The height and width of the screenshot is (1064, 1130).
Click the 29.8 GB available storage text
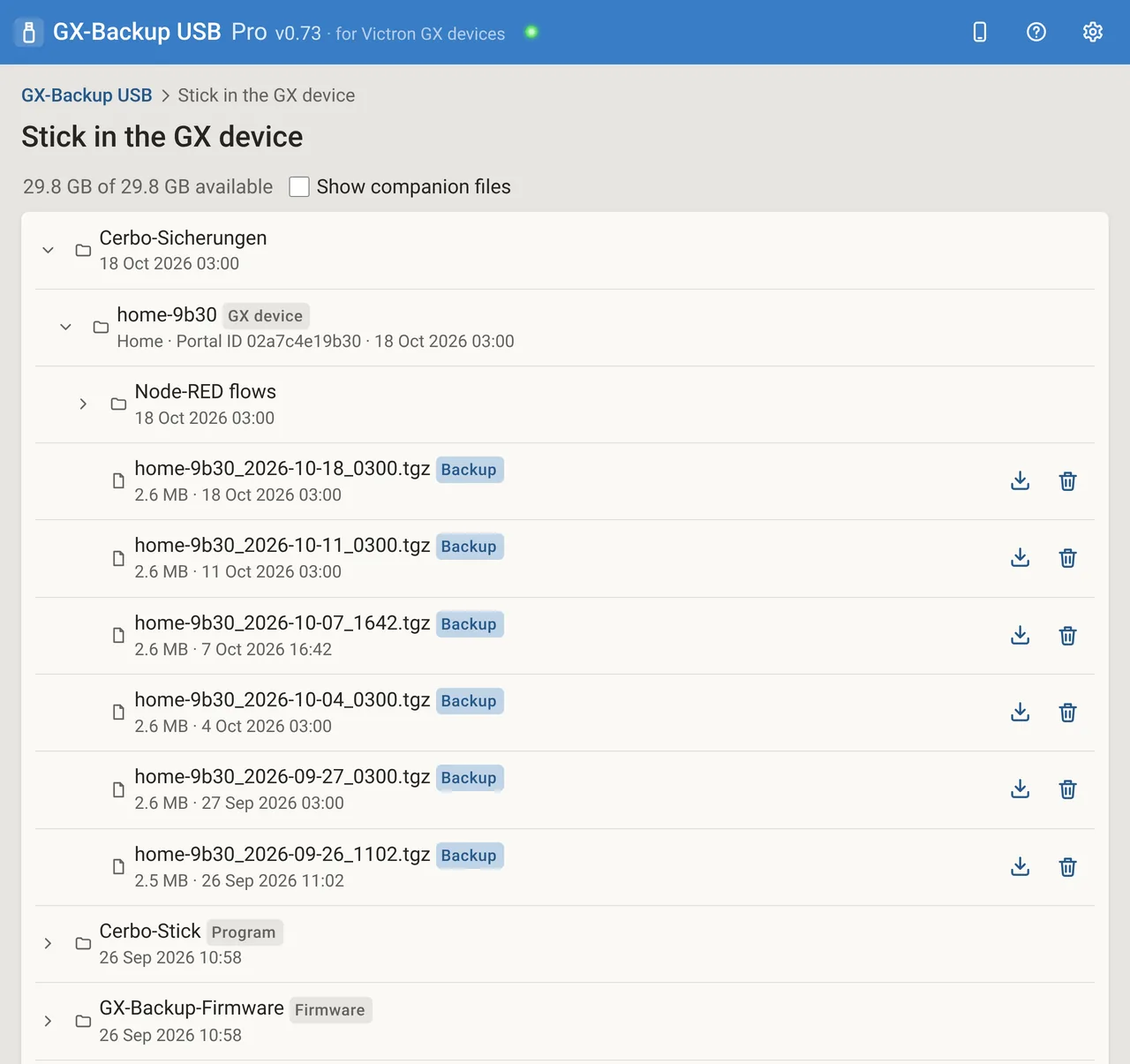point(148,187)
